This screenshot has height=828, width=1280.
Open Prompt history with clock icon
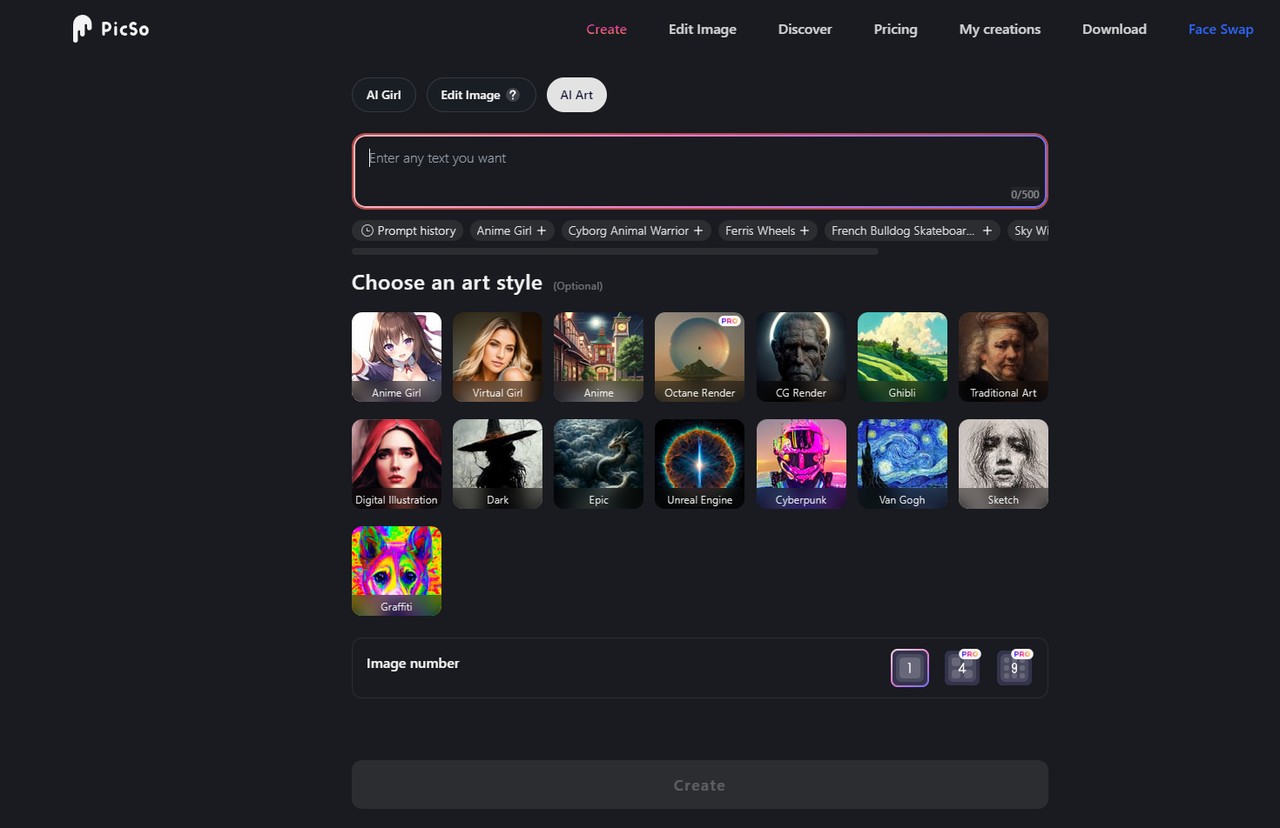coord(408,231)
